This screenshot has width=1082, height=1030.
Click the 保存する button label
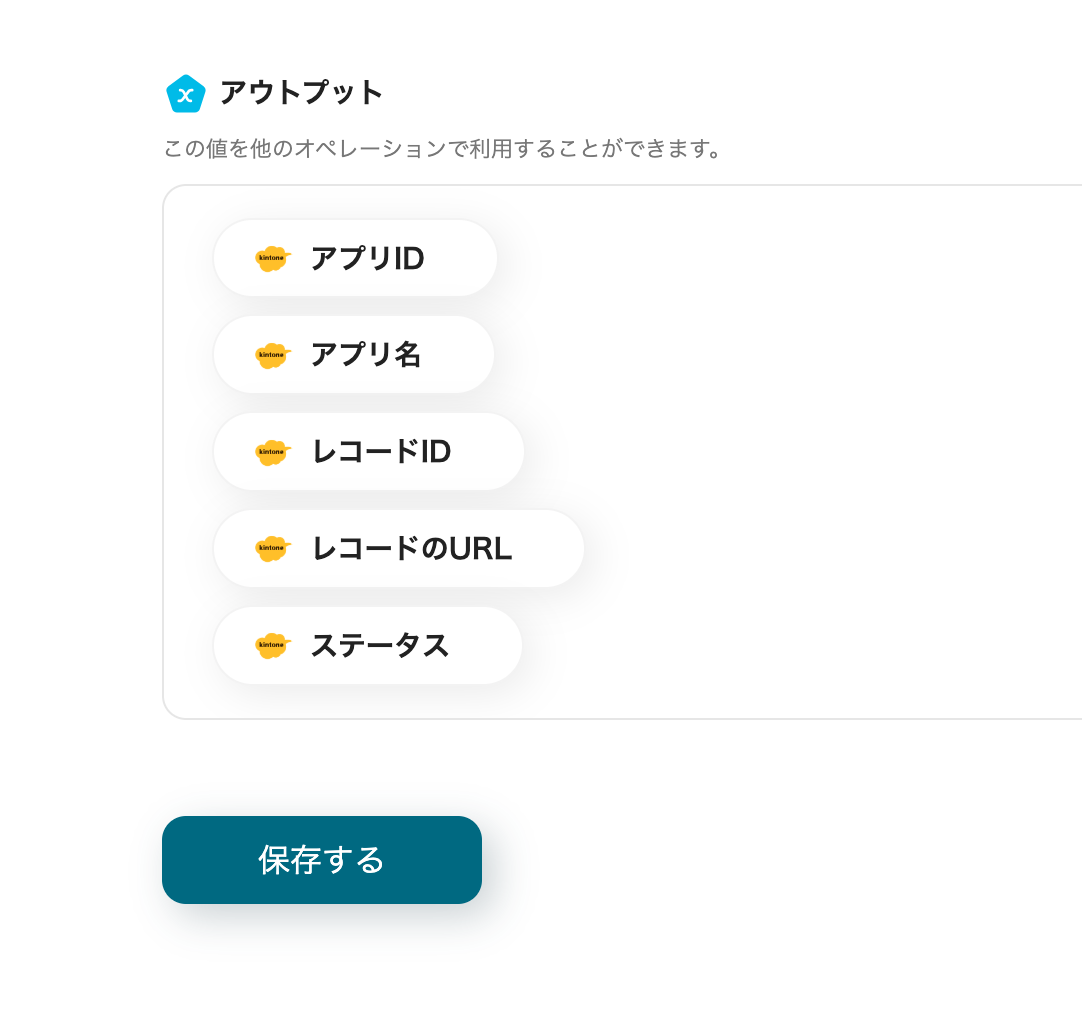click(322, 859)
